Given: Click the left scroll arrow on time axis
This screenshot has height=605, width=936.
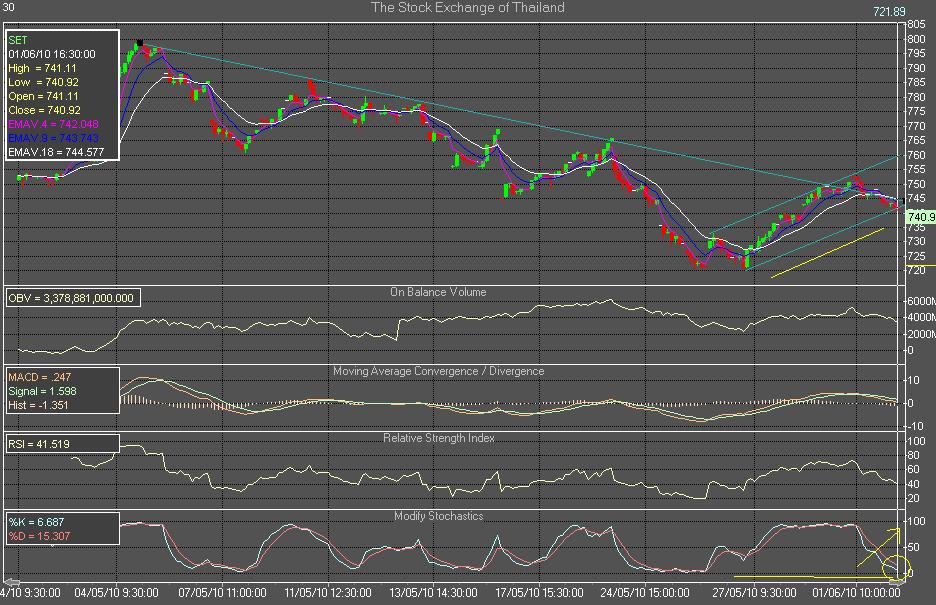Looking at the screenshot, I should pyautogui.click(x=11, y=582).
